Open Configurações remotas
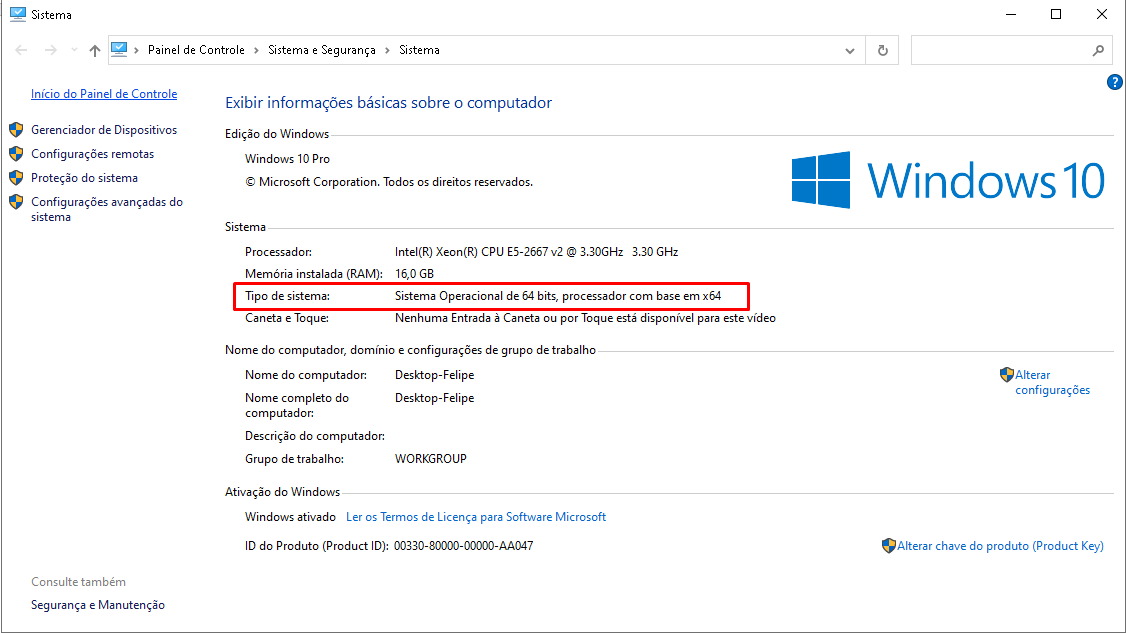 pos(93,154)
